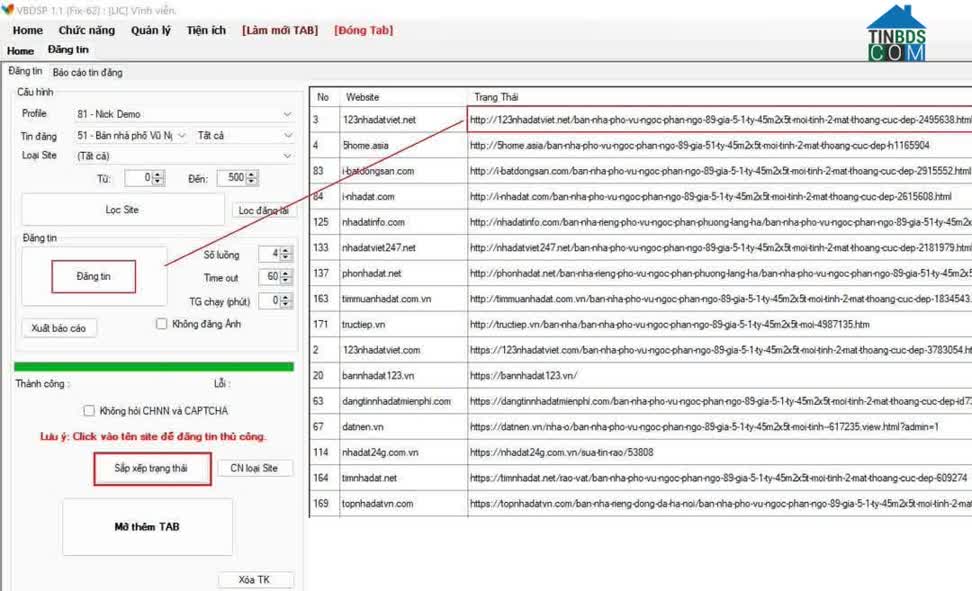Click [Đóng Tab] to close tab
This screenshot has width=972, height=591.
click(x=363, y=30)
